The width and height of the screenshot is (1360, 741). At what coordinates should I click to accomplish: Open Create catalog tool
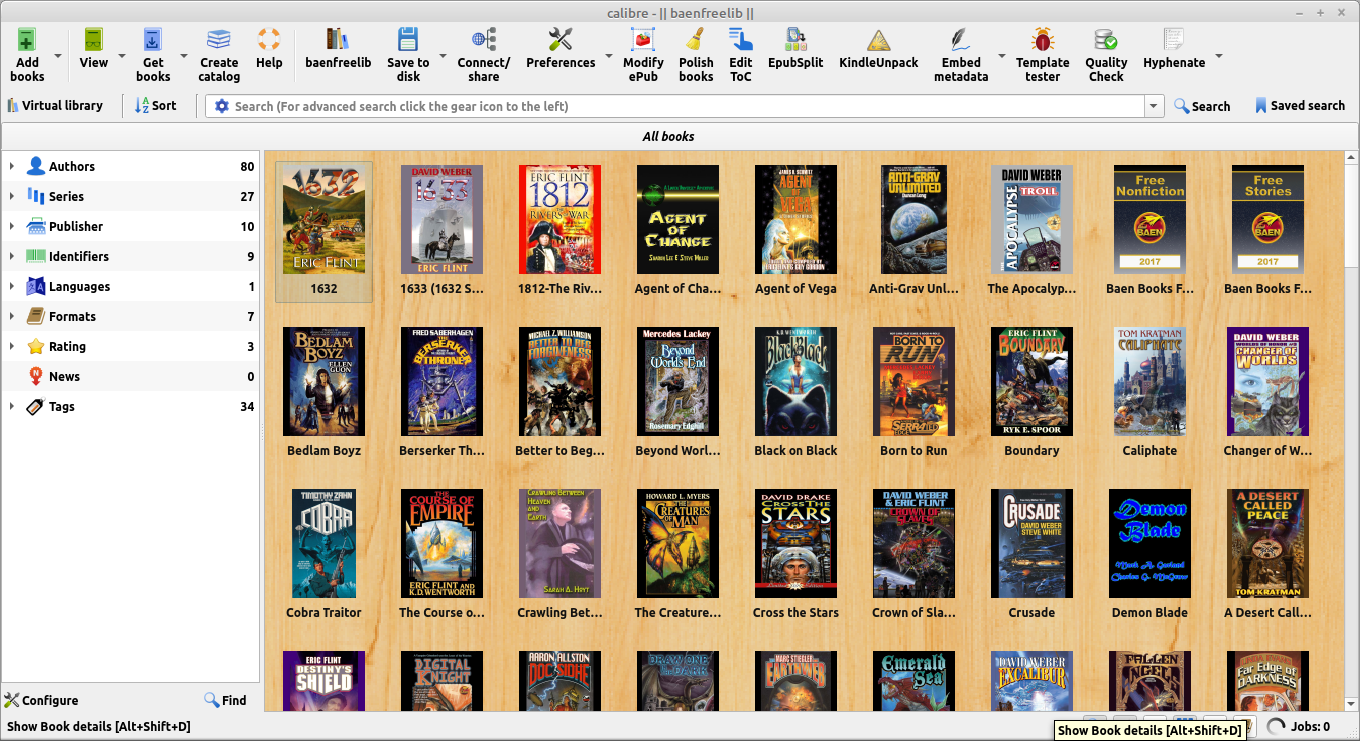219,40
